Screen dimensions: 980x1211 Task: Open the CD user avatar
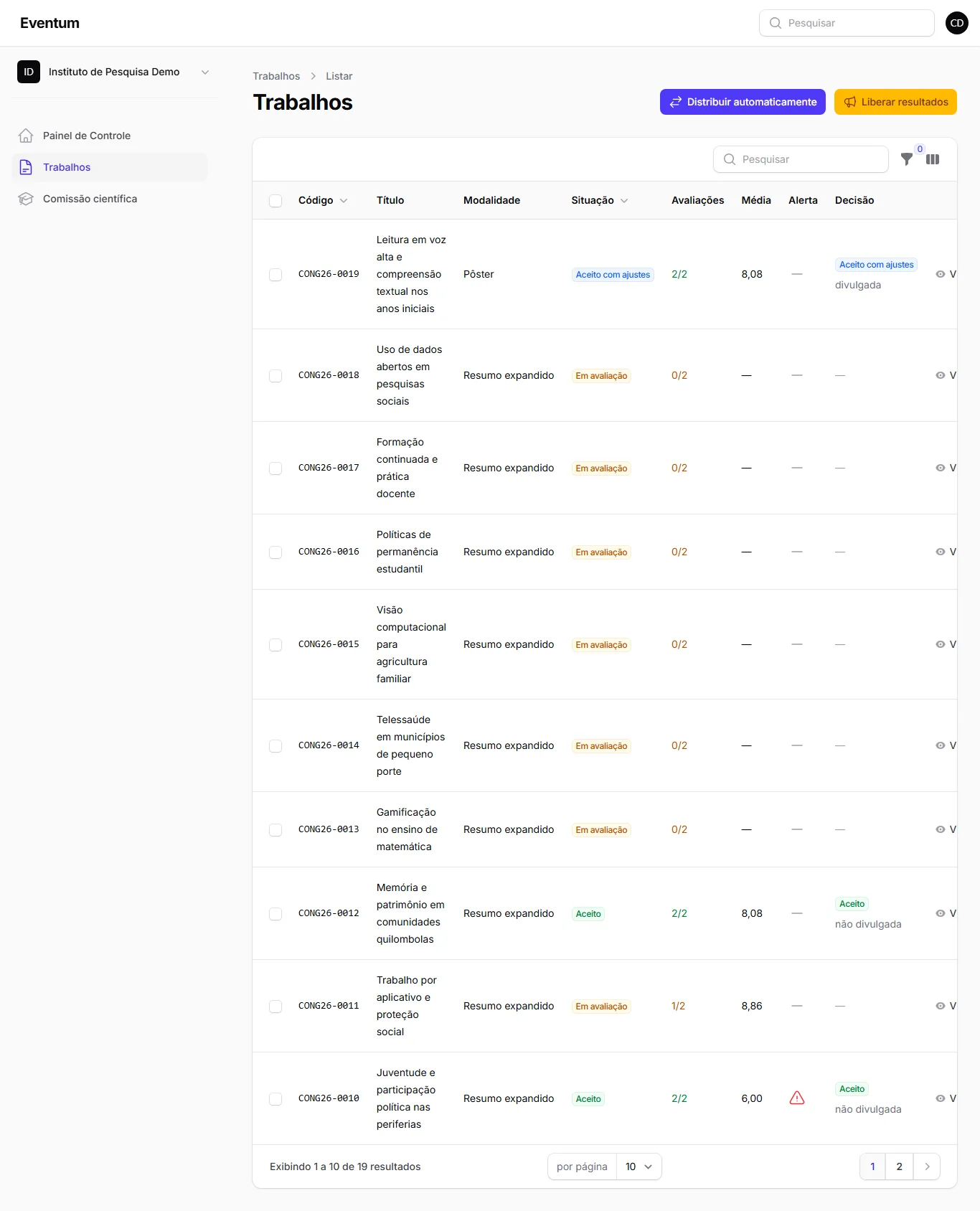(957, 23)
